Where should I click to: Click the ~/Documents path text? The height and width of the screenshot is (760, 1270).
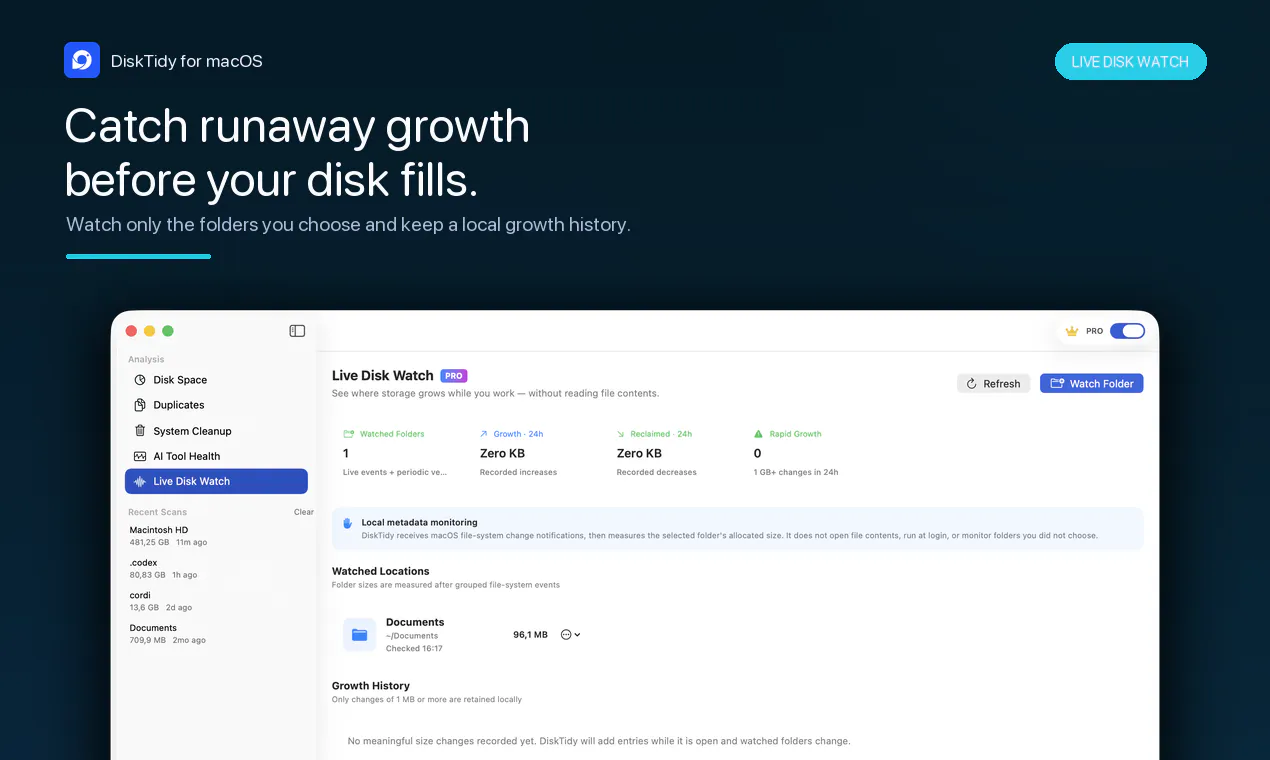click(x=412, y=636)
